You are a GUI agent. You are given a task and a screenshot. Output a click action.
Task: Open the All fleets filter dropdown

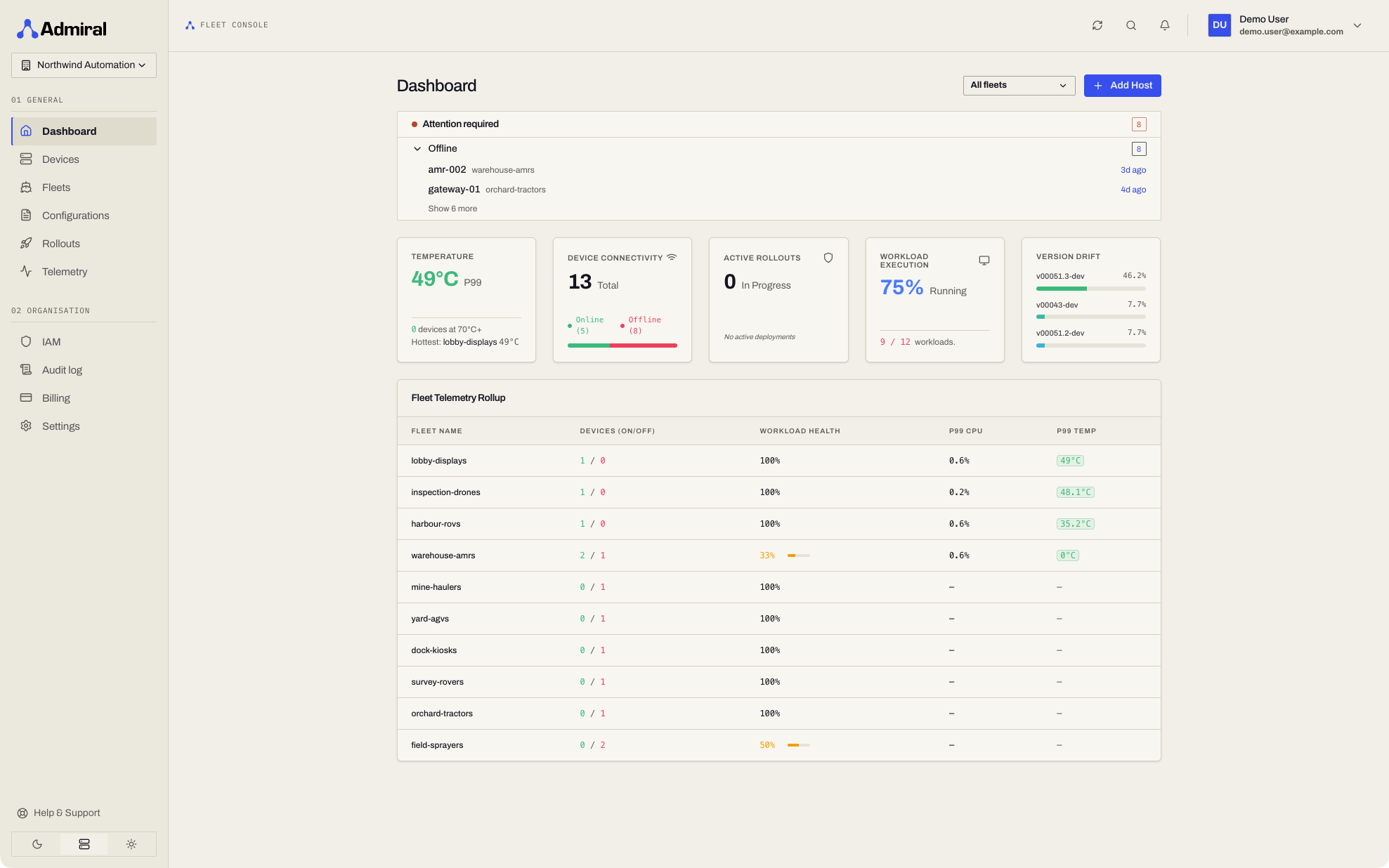pos(1019,86)
